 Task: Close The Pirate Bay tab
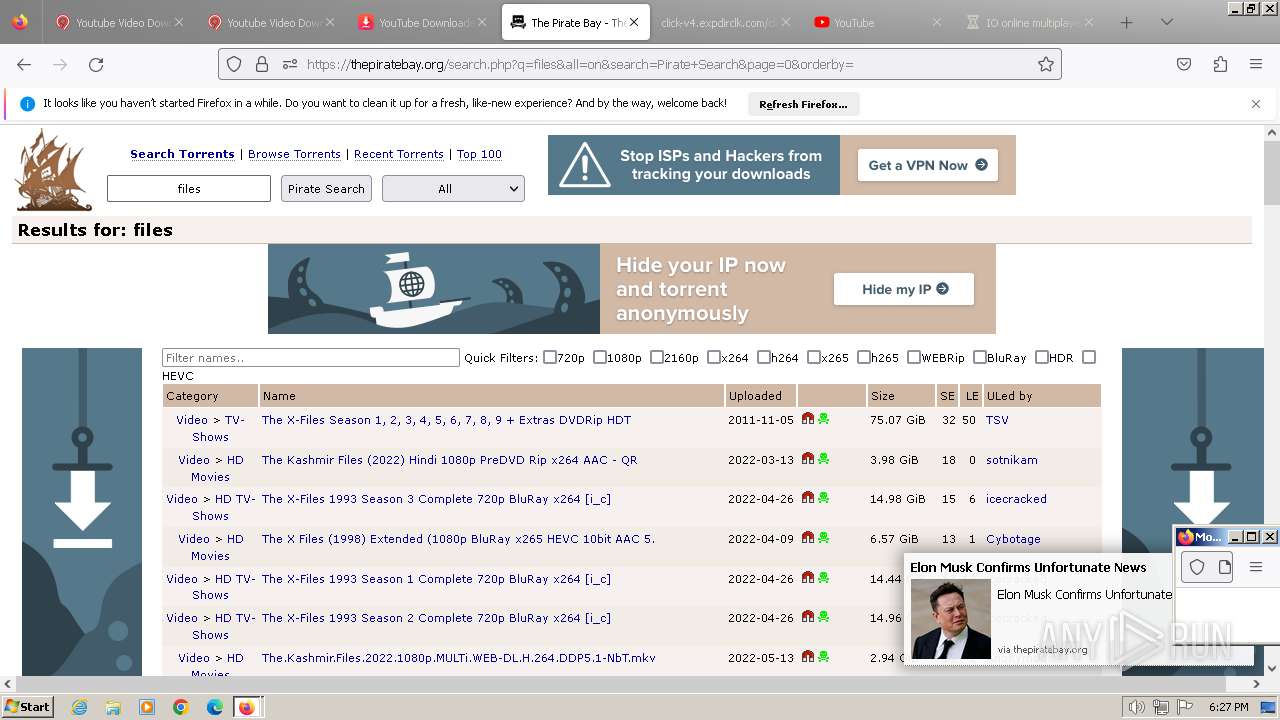tap(634, 22)
